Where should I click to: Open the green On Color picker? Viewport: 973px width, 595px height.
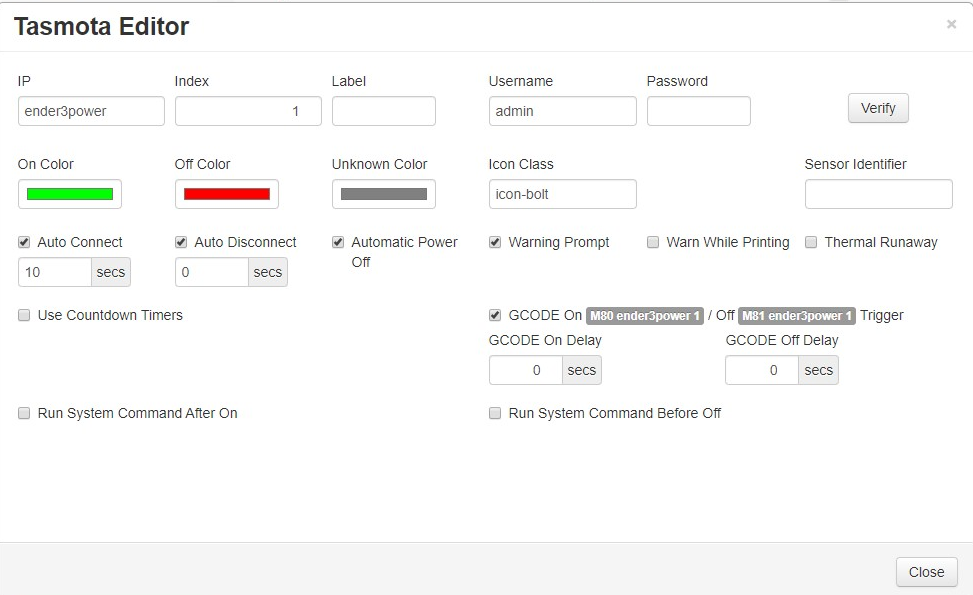[x=70, y=194]
